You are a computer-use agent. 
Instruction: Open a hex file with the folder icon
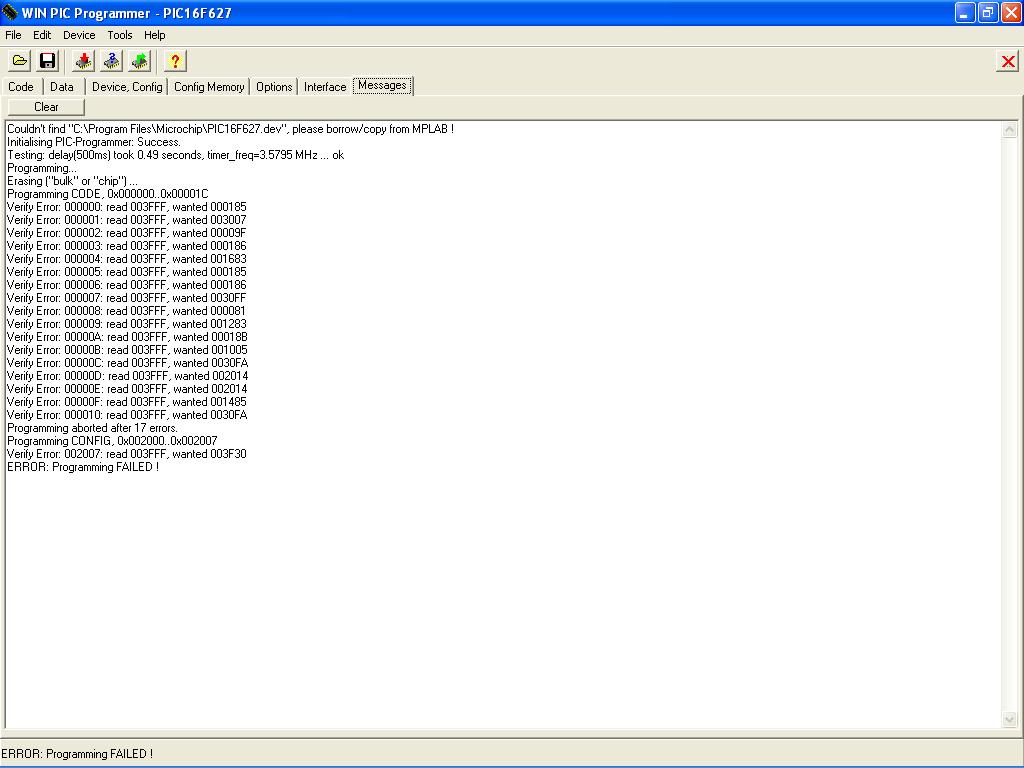pyautogui.click(x=20, y=61)
